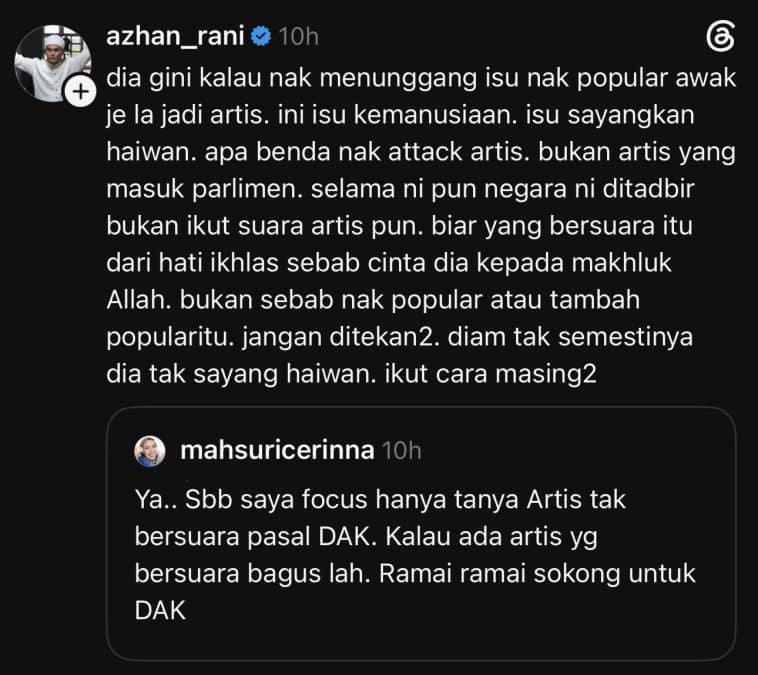Open azhan_rani's profile picture
758x675 pixels.
pos(52,63)
